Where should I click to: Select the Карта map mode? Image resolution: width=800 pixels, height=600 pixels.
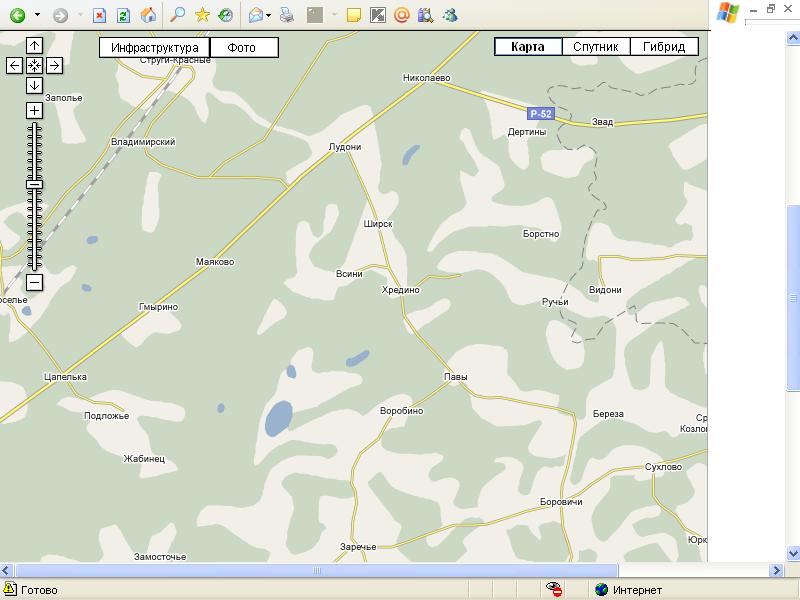coord(527,47)
